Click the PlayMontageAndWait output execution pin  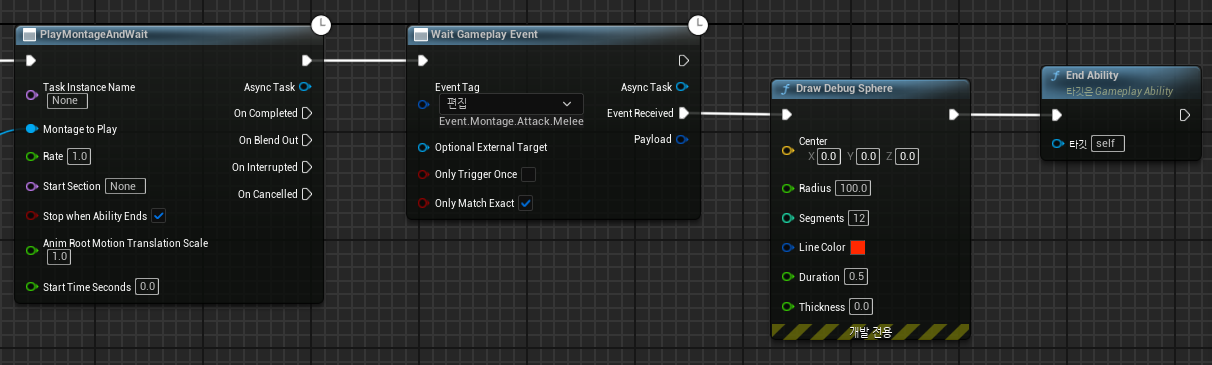[306, 60]
